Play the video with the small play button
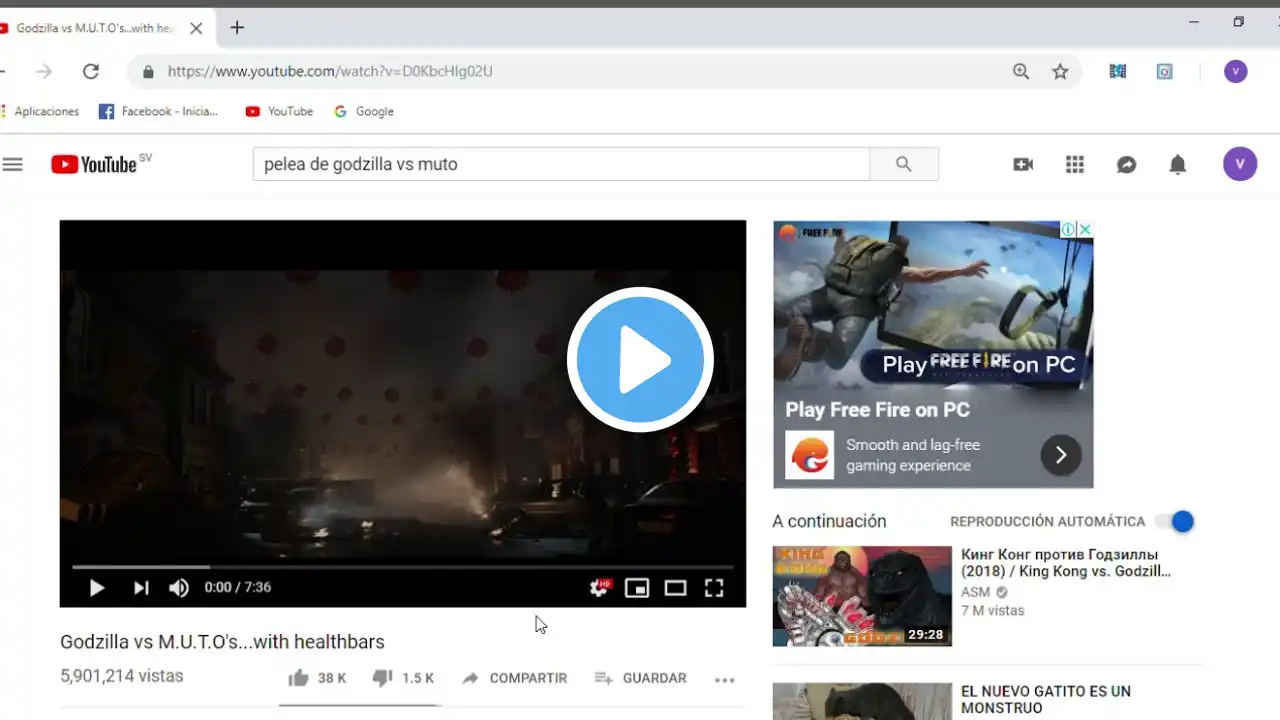 pos(97,588)
